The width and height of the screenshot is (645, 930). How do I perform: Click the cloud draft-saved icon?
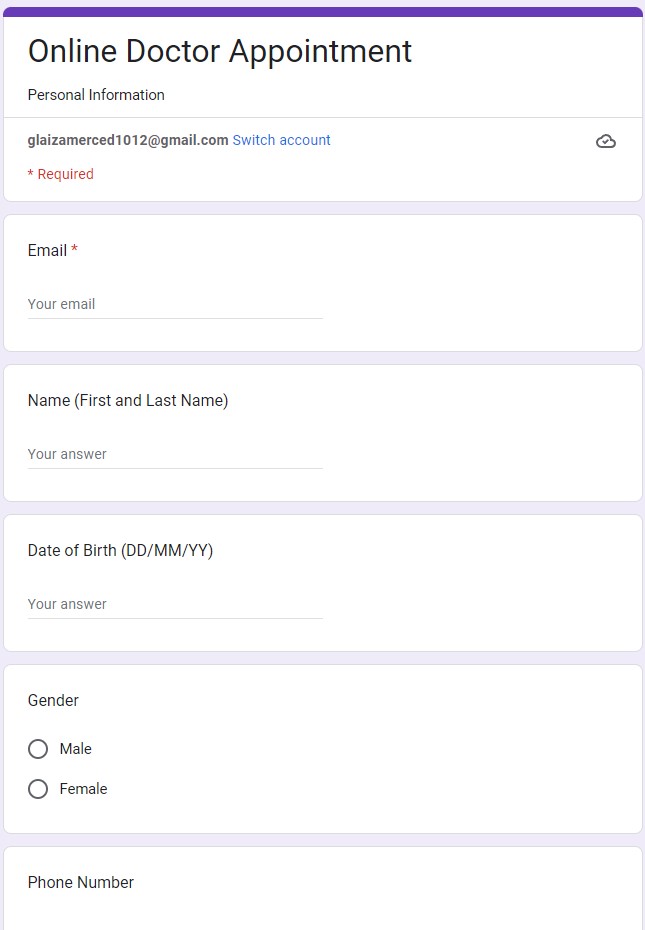[605, 141]
